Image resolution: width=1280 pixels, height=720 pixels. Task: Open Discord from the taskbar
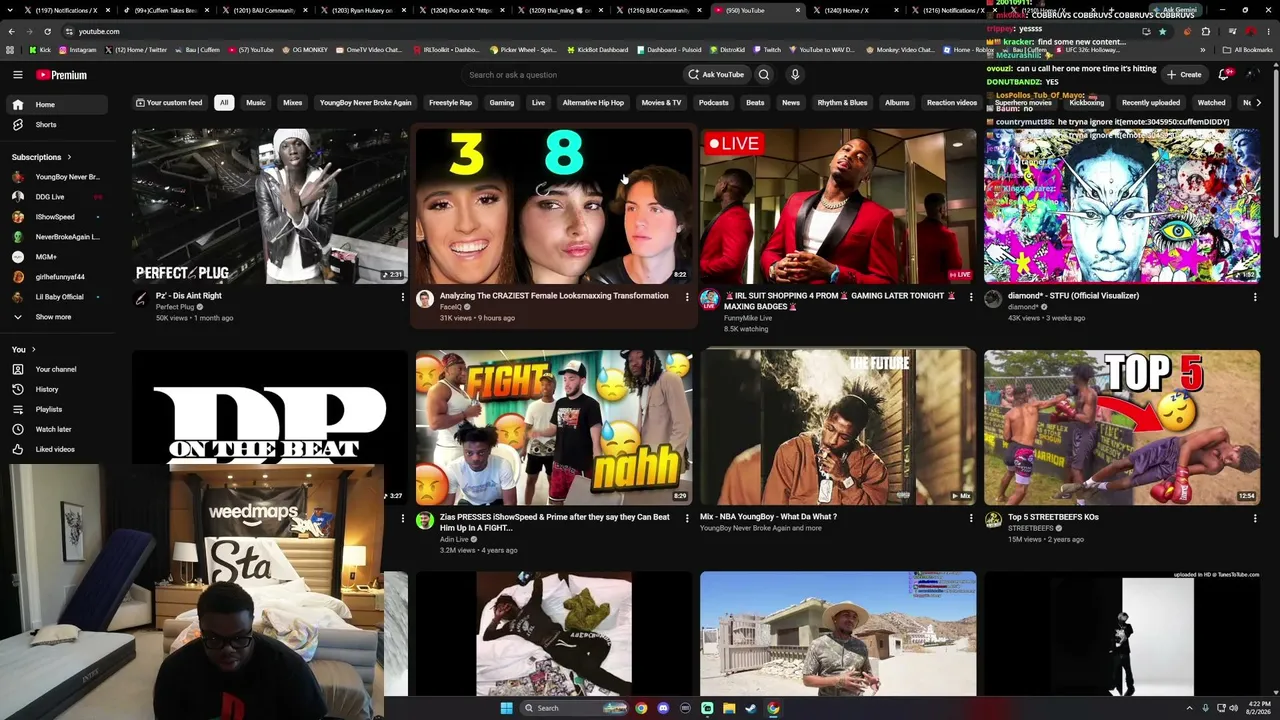[663, 708]
